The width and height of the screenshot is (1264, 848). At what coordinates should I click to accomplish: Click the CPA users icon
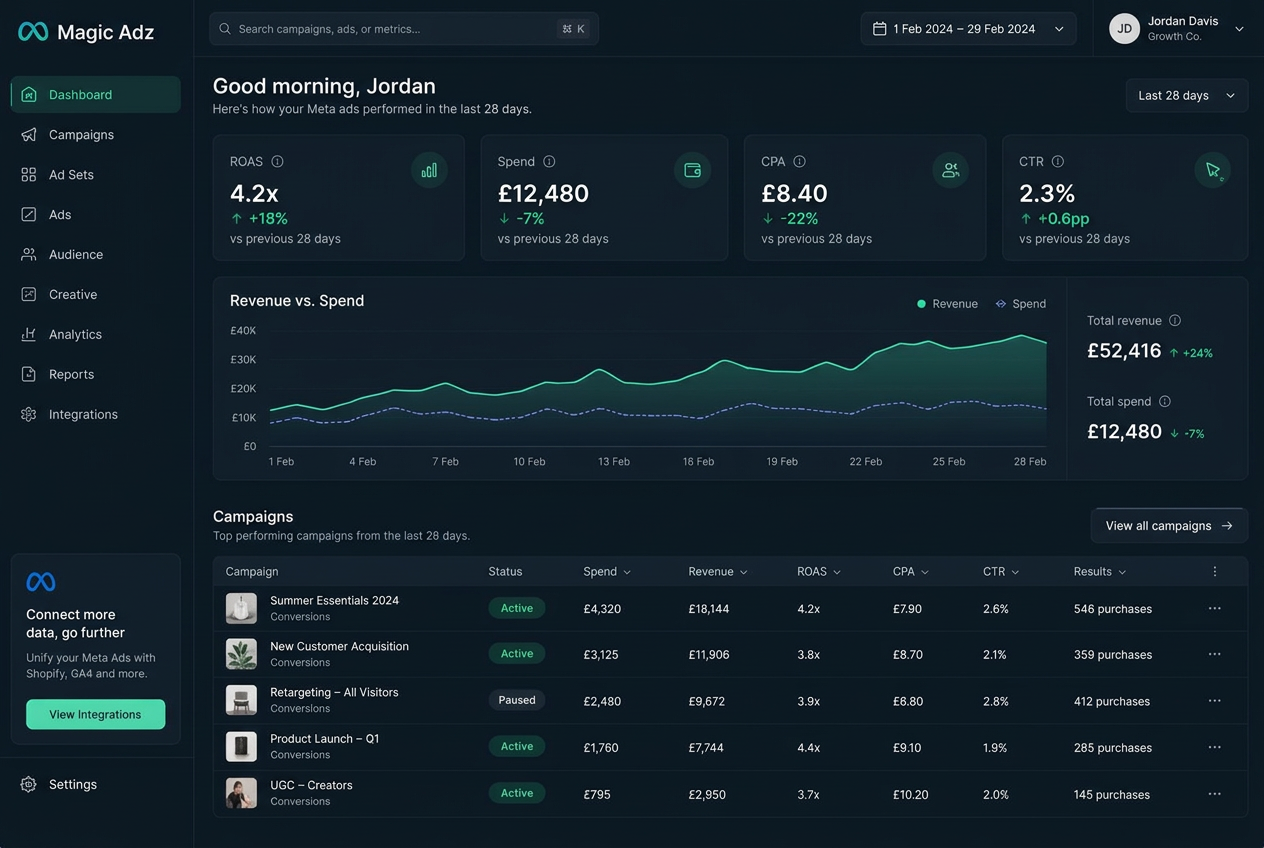(x=950, y=170)
